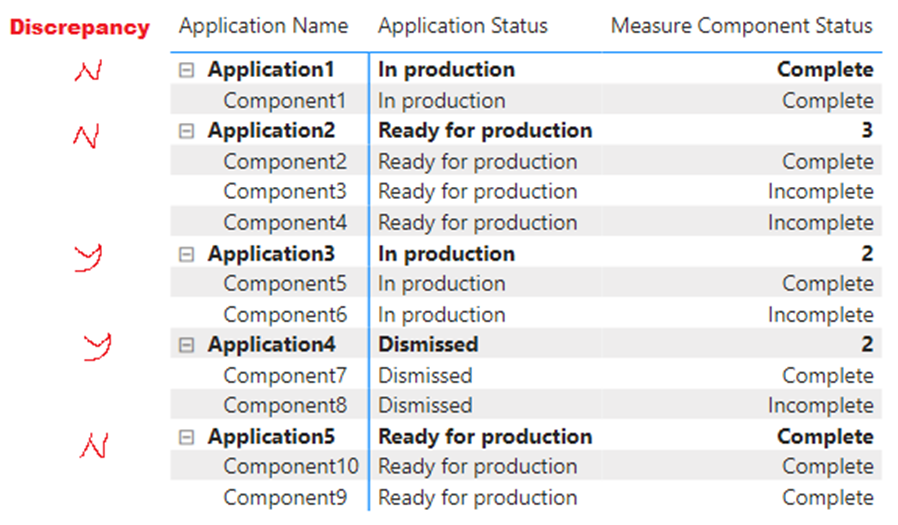898x525 pixels.
Task: Collapse the Application4 row
Action: [x=186, y=345]
